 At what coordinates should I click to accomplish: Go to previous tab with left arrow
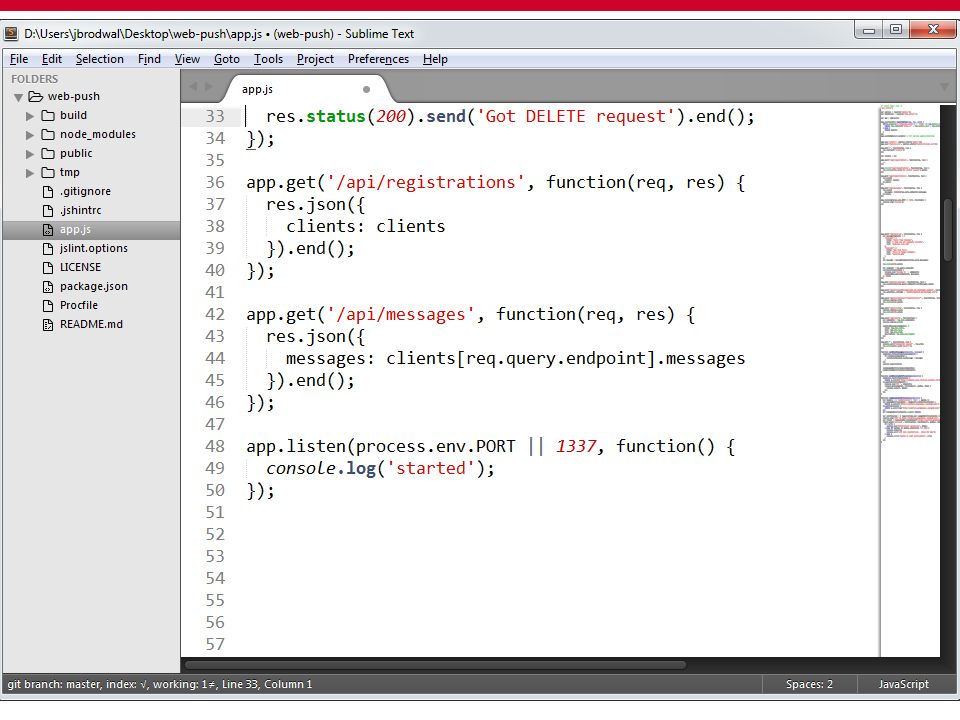coord(193,86)
